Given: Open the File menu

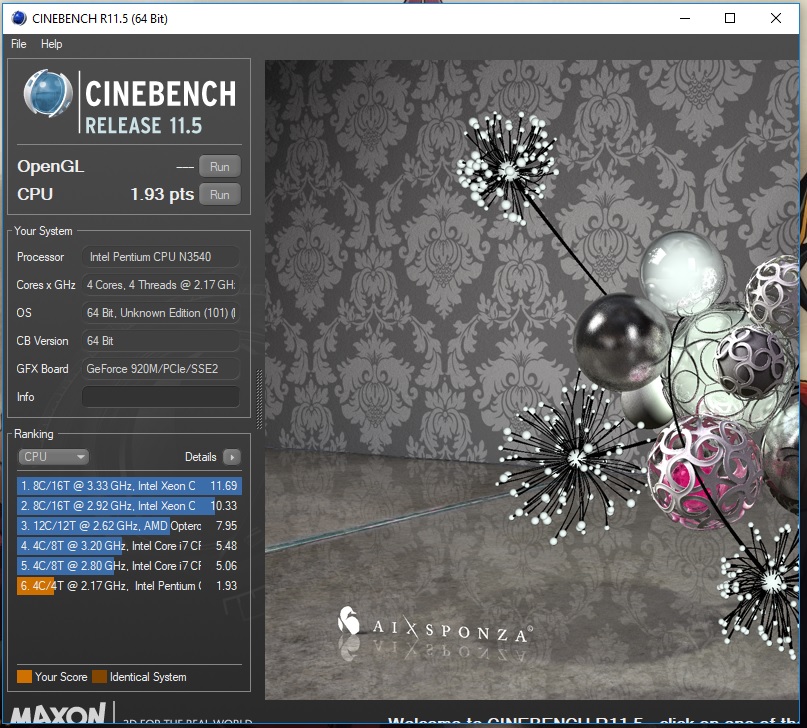Looking at the screenshot, I should [19, 44].
